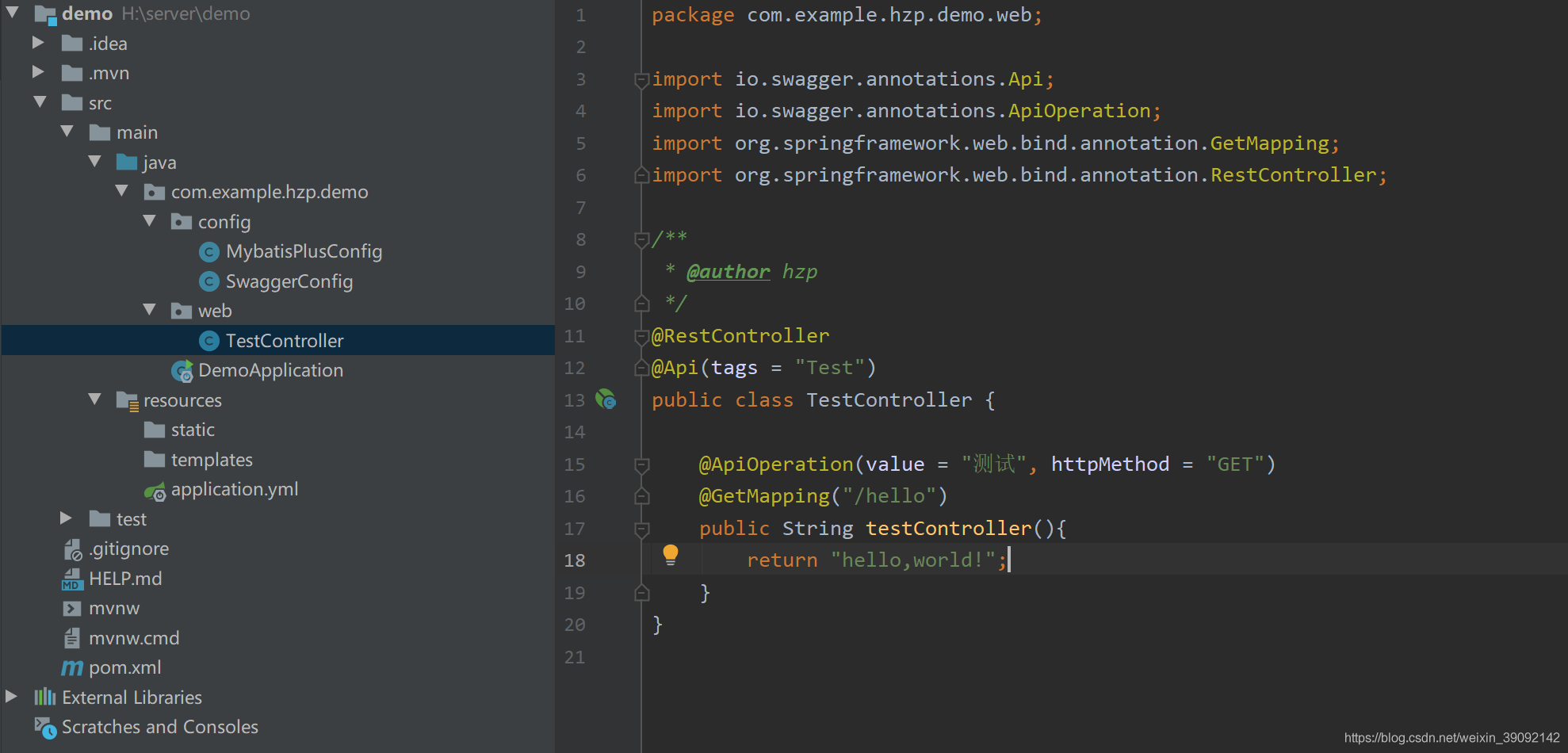Click the application.yml Spring icon
Screen dimensions: 1568x753
(x=155, y=489)
